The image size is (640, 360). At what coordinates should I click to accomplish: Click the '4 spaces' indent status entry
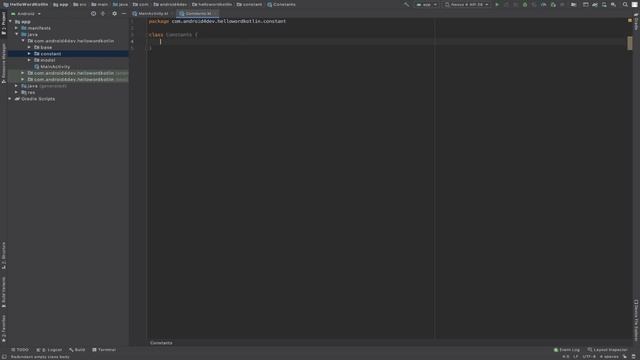pyautogui.click(x=609, y=357)
